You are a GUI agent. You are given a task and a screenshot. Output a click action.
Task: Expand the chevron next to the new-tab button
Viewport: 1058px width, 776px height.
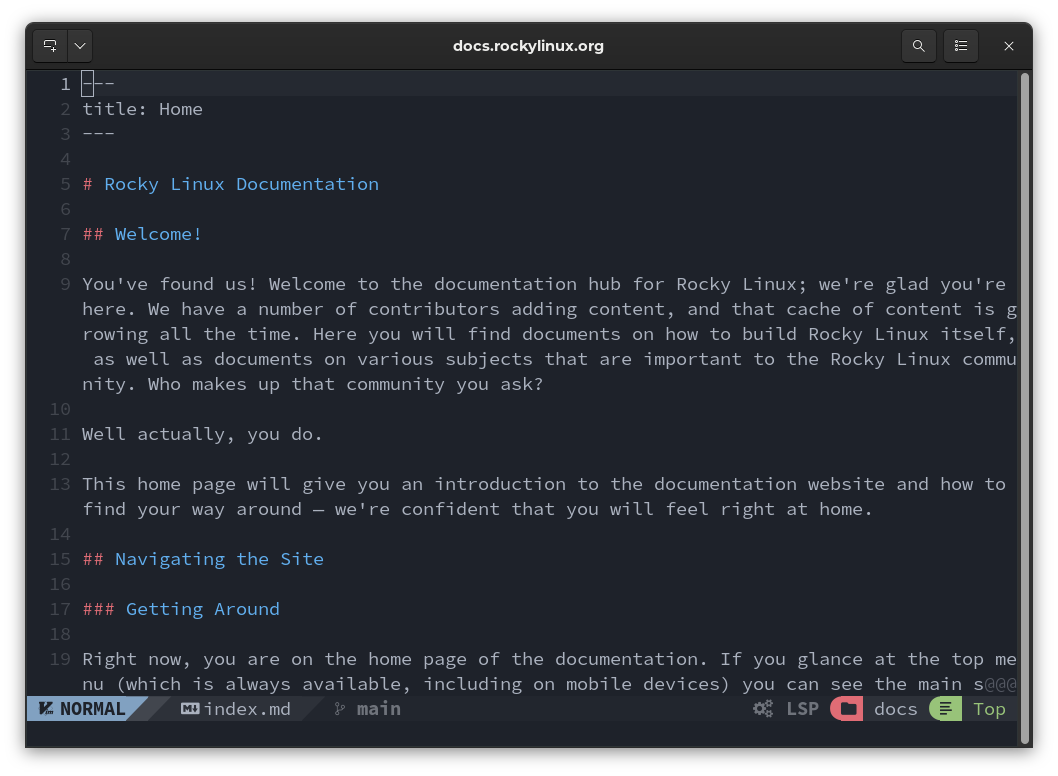79,45
